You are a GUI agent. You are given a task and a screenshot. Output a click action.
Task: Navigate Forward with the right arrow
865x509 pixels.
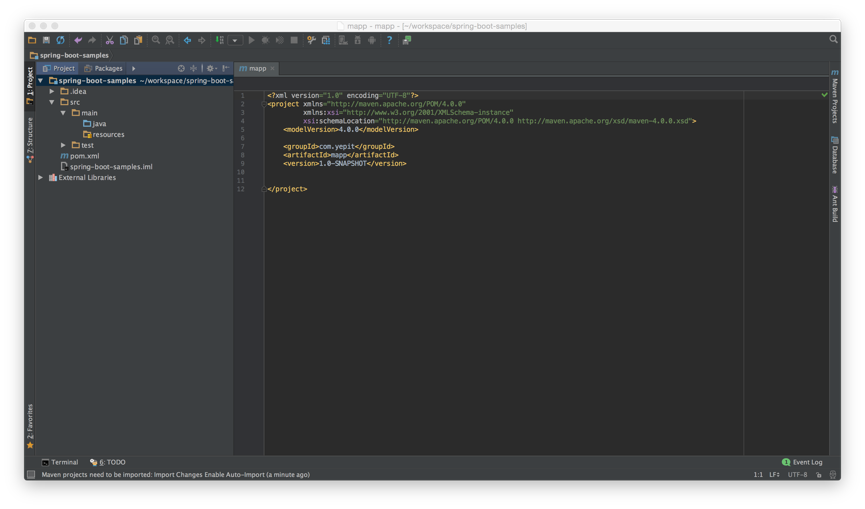pos(202,40)
